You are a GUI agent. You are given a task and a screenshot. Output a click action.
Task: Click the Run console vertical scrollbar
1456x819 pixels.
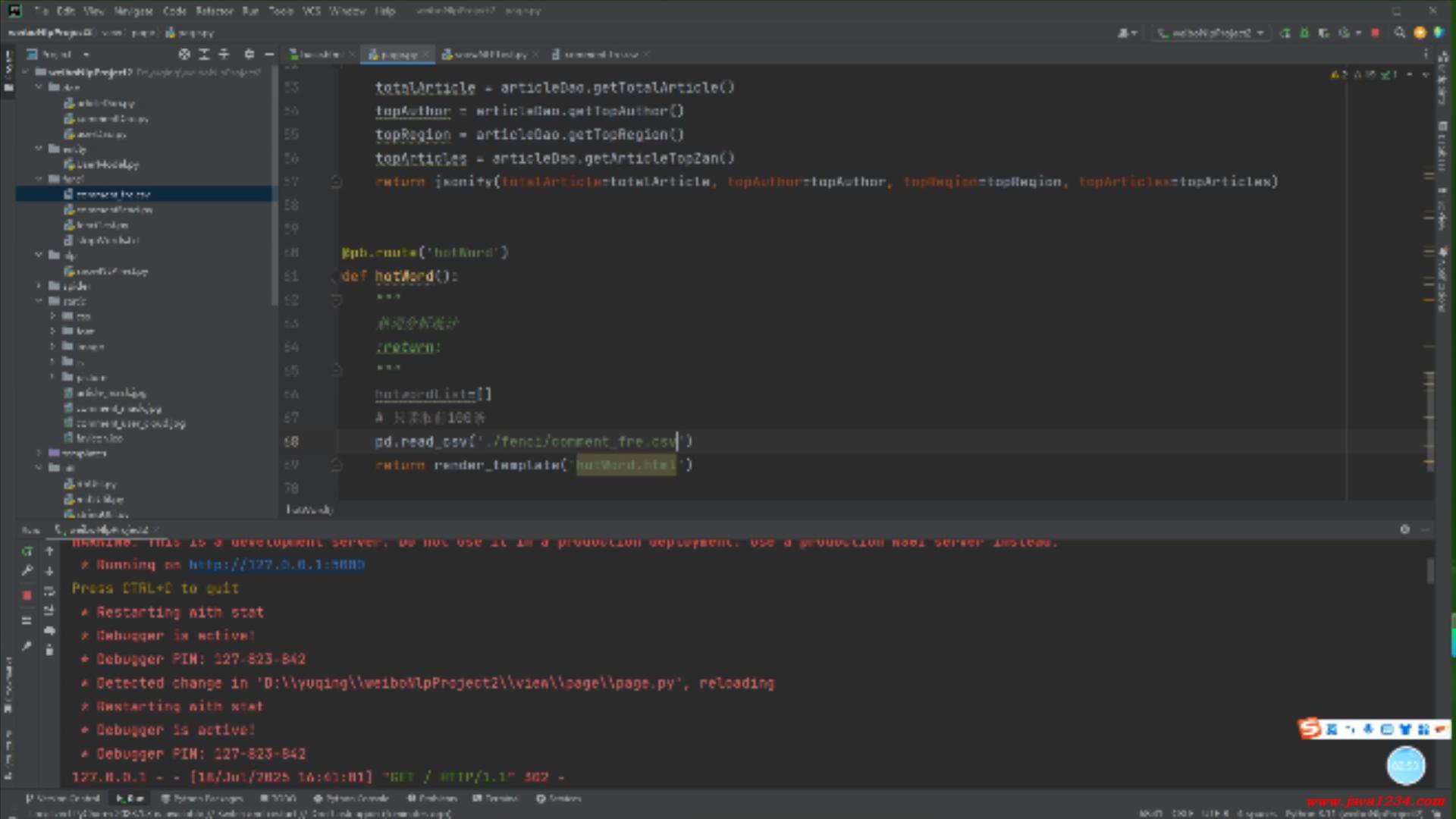[1430, 571]
